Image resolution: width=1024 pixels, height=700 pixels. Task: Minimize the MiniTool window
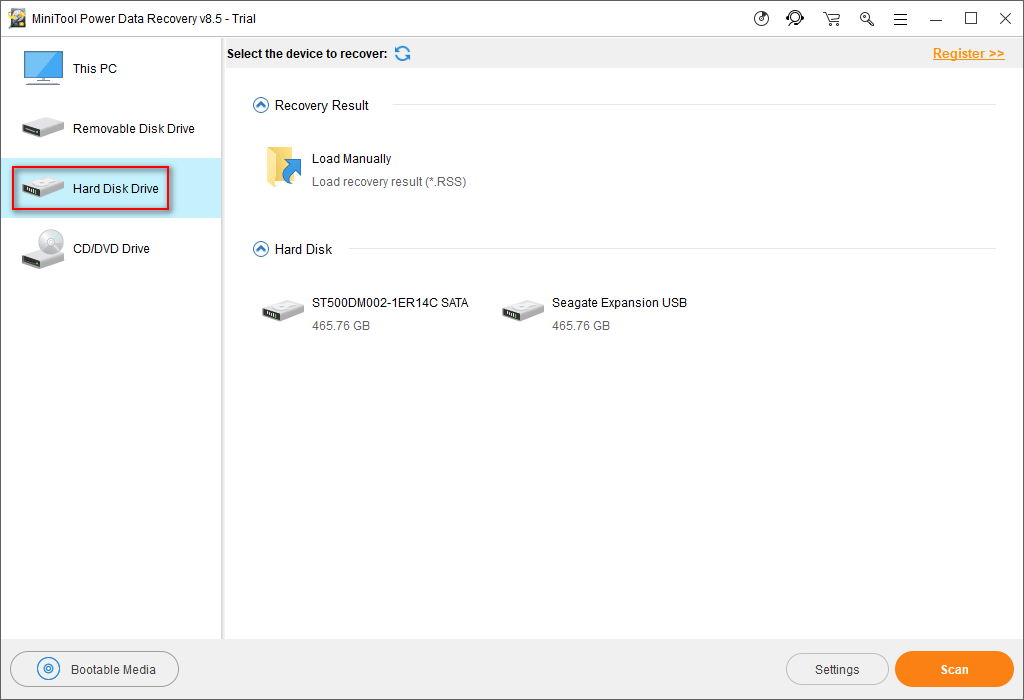pos(936,19)
